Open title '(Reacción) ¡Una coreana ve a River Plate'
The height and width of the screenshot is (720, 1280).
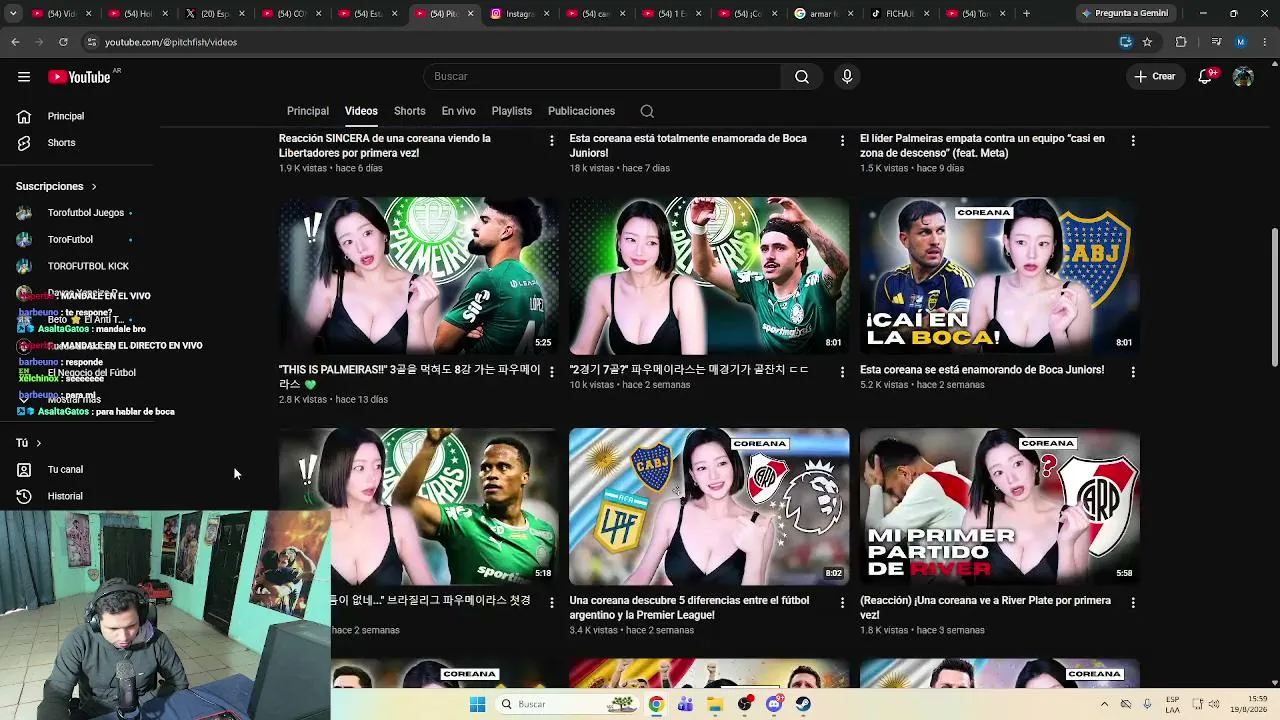click(x=985, y=608)
